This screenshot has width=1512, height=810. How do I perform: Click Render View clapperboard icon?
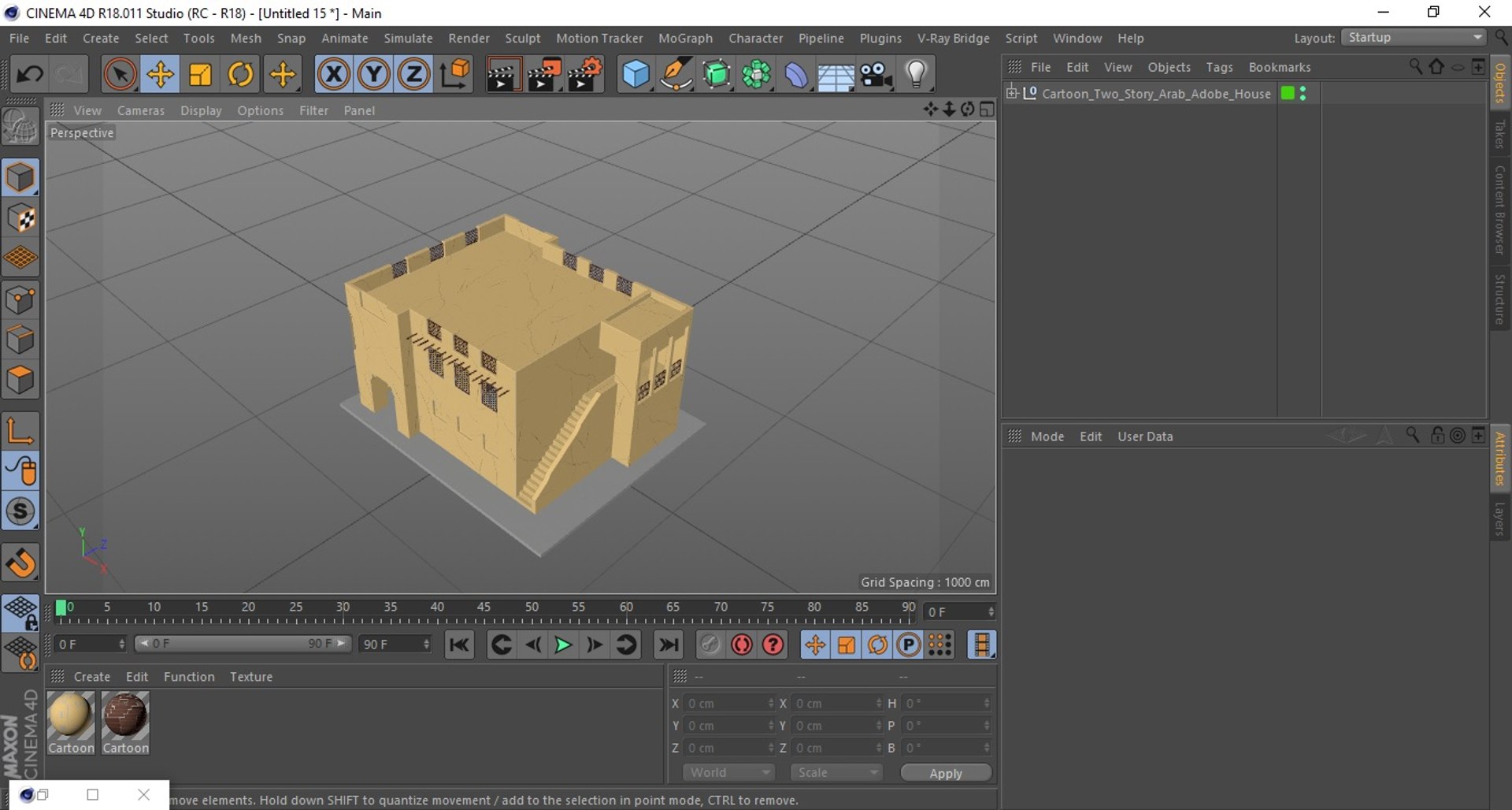502,75
